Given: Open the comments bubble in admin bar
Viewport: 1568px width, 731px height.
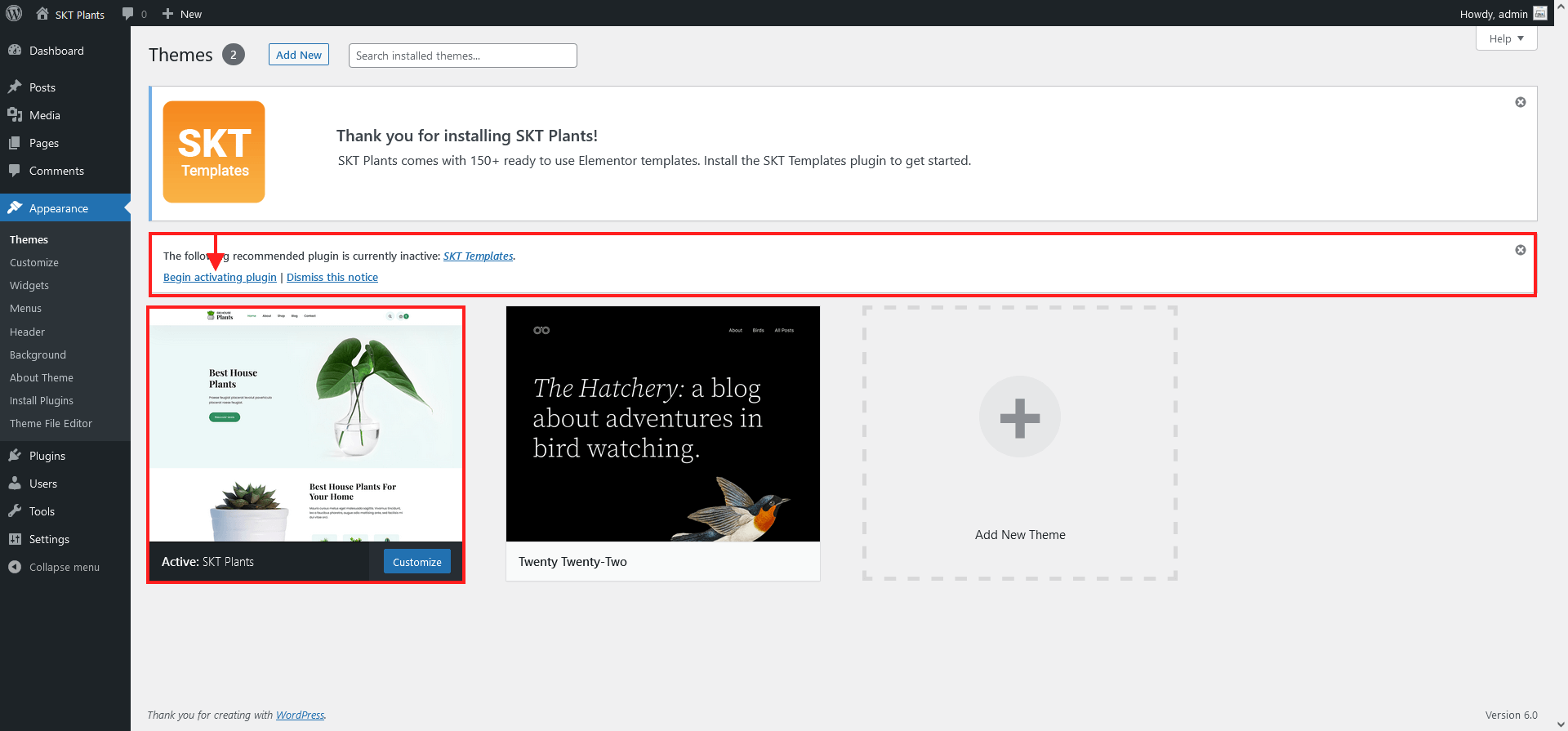Looking at the screenshot, I should point(127,14).
